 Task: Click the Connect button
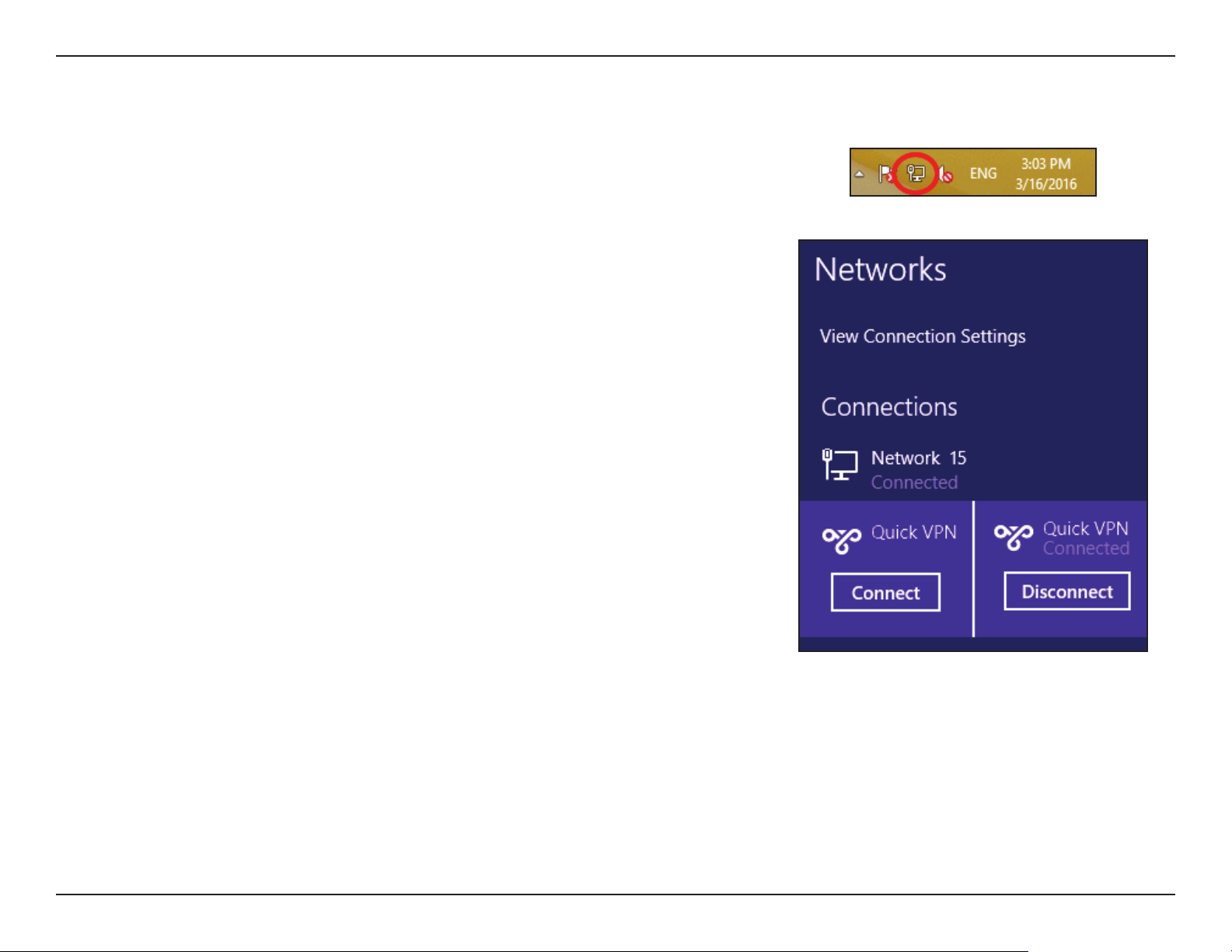(x=885, y=592)
